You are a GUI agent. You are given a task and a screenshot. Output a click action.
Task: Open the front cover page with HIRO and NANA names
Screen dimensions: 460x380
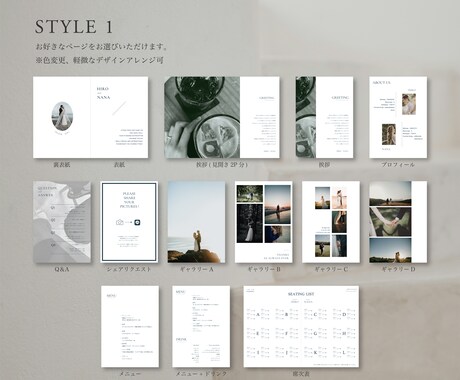click(120, 117)
